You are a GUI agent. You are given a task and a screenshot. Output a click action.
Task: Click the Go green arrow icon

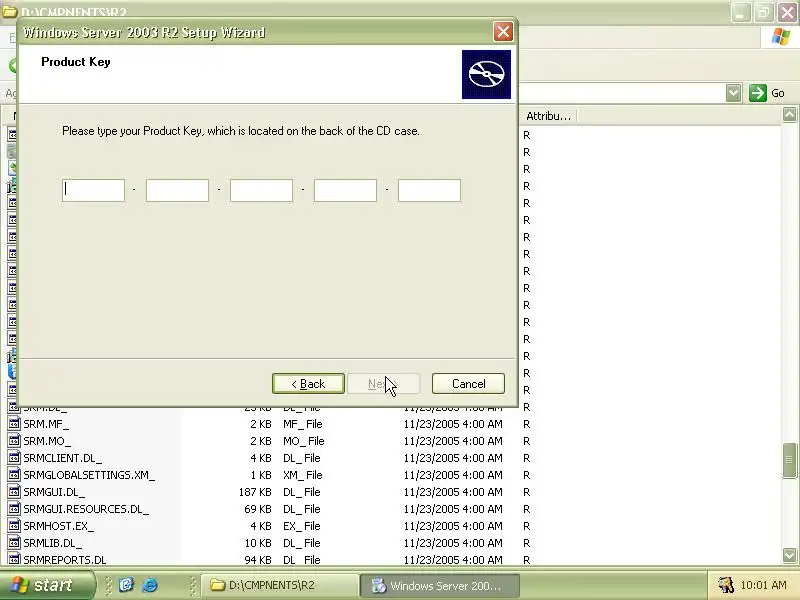click(758, 93)
